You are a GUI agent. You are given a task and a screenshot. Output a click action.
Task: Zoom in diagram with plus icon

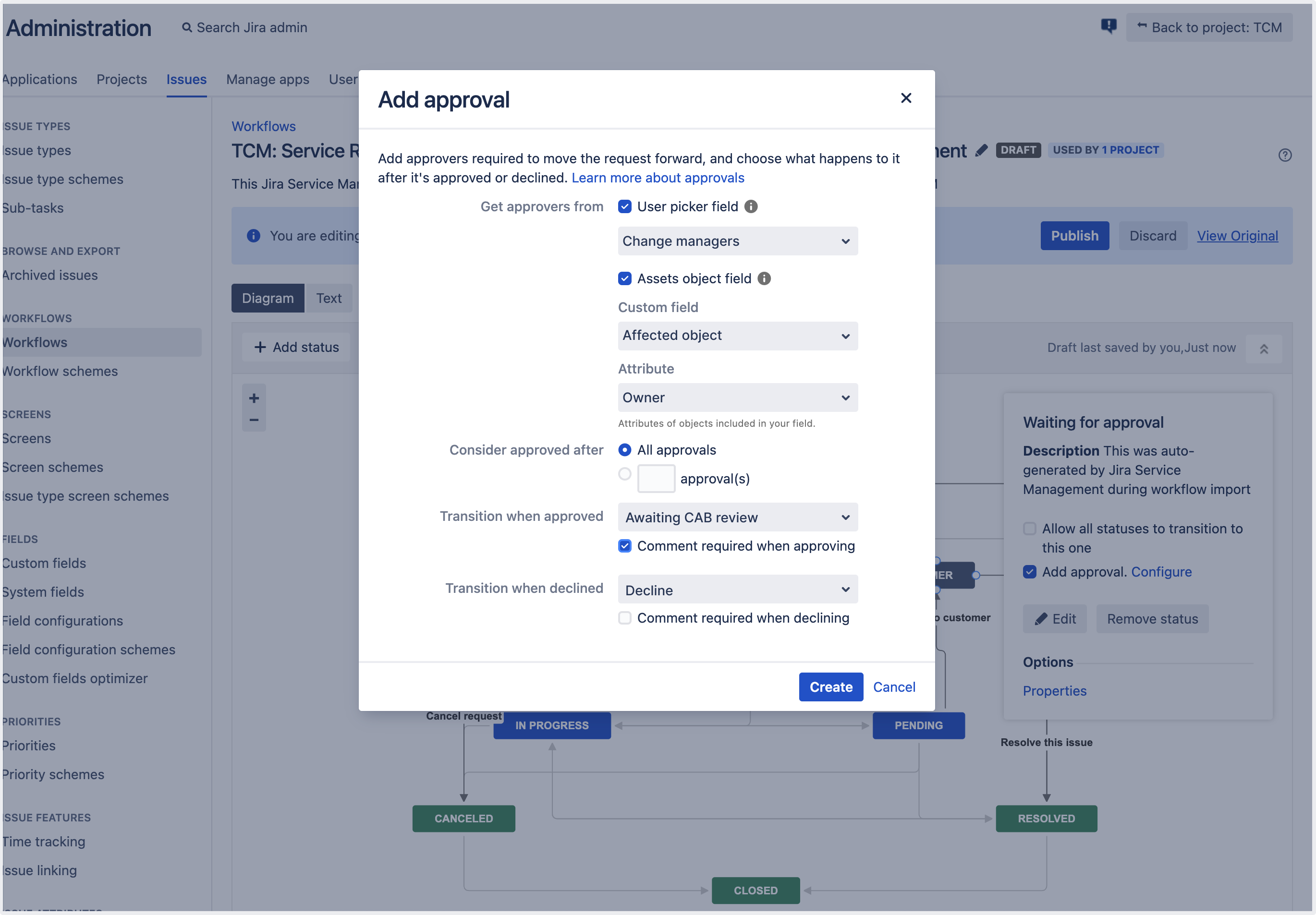(x=254, y=397)
